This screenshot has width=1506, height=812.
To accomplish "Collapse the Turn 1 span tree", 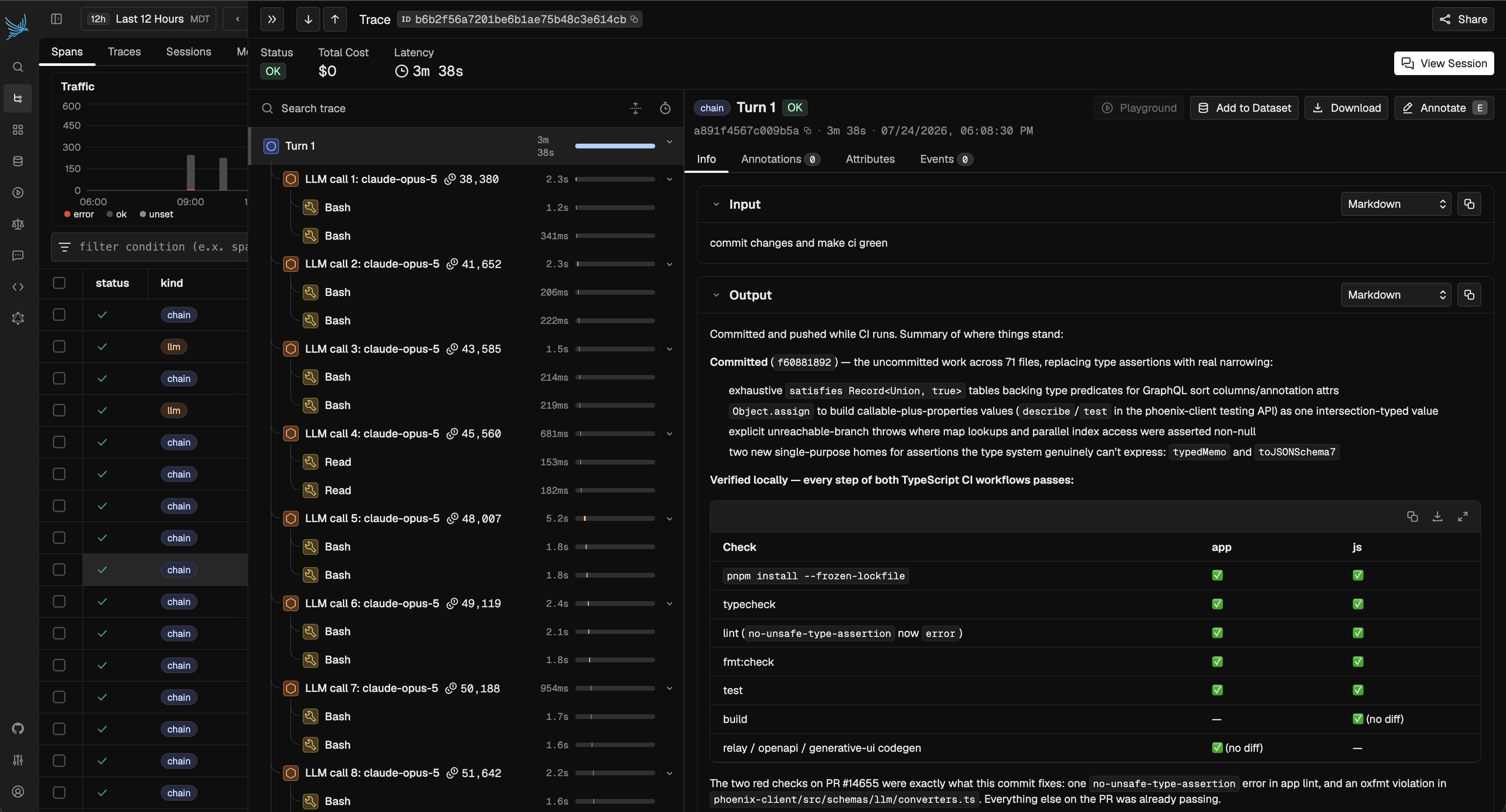I will pyautogui.click(x=670, y=142).
